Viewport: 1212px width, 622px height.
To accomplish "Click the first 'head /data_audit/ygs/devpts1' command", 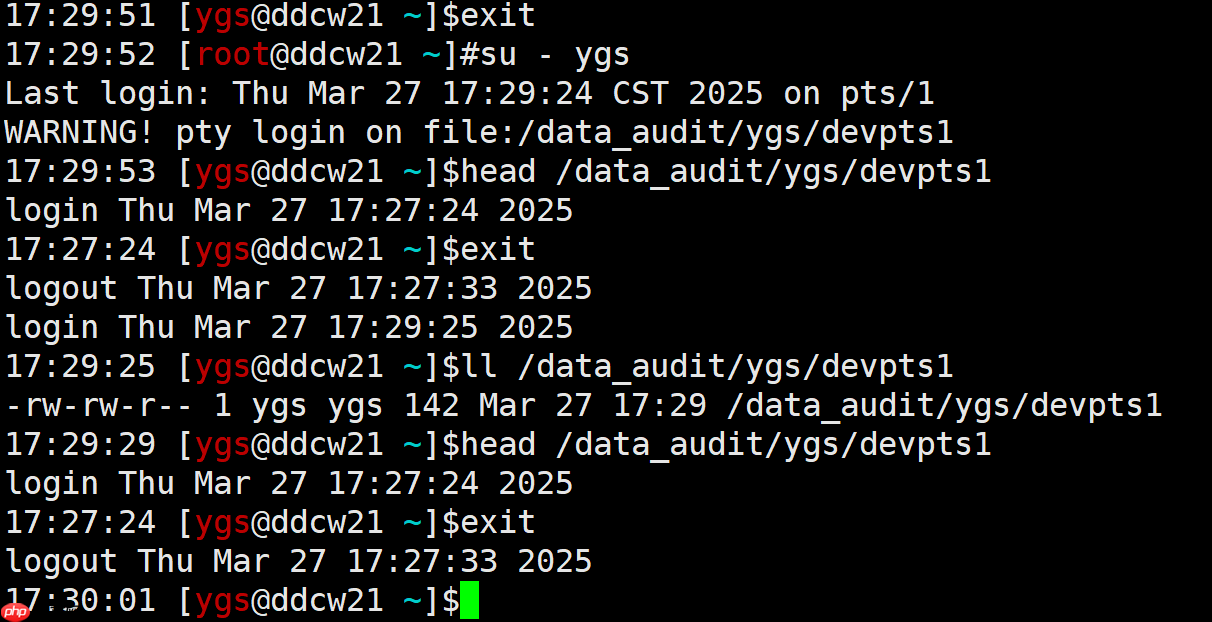I will click(x=726, y=171).
